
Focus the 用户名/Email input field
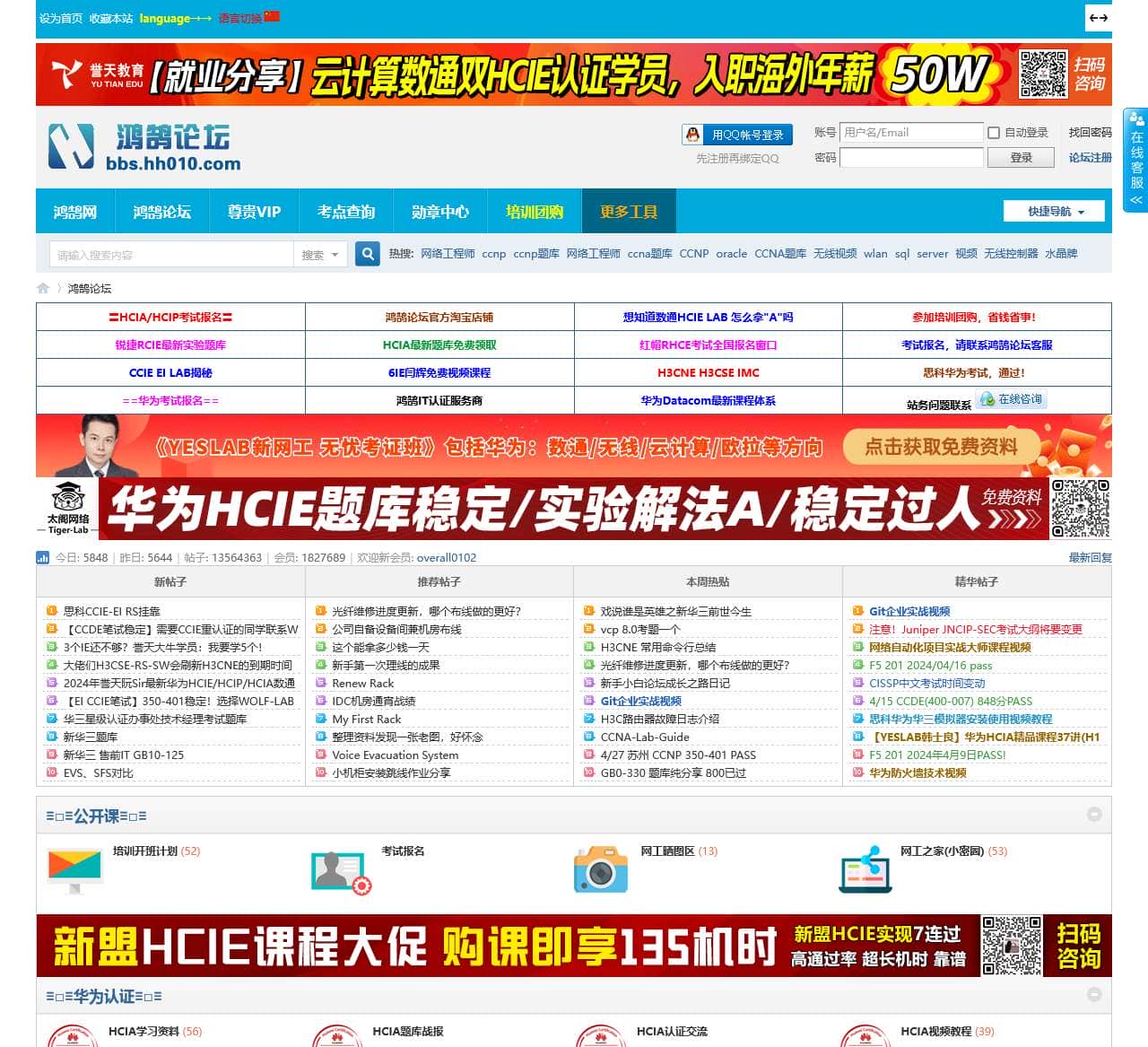[911, 133]
